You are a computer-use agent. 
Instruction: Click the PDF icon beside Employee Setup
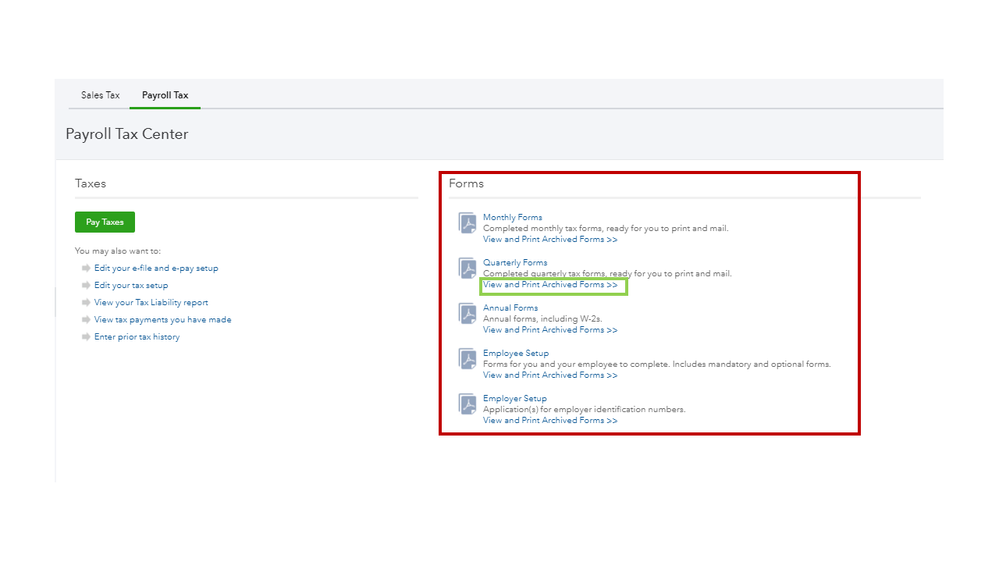click(x=468, y=359)
